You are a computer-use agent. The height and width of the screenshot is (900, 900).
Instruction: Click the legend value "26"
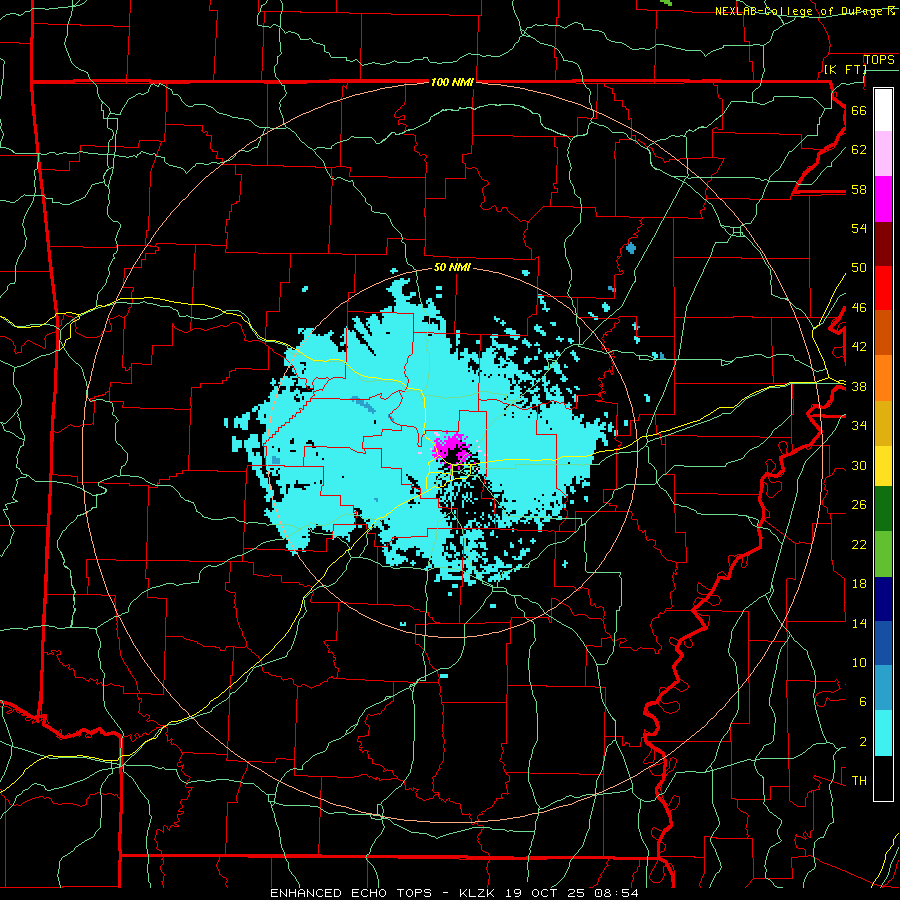pos(859,505)
